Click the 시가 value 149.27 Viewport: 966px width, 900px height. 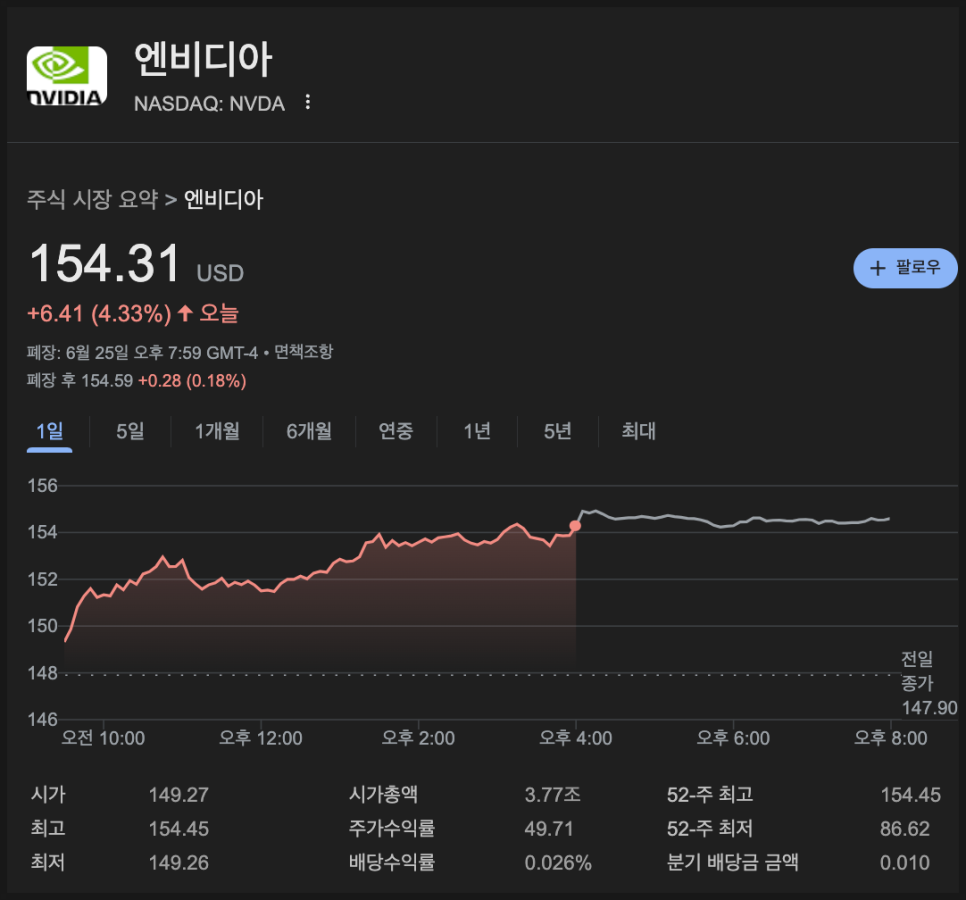179,795
